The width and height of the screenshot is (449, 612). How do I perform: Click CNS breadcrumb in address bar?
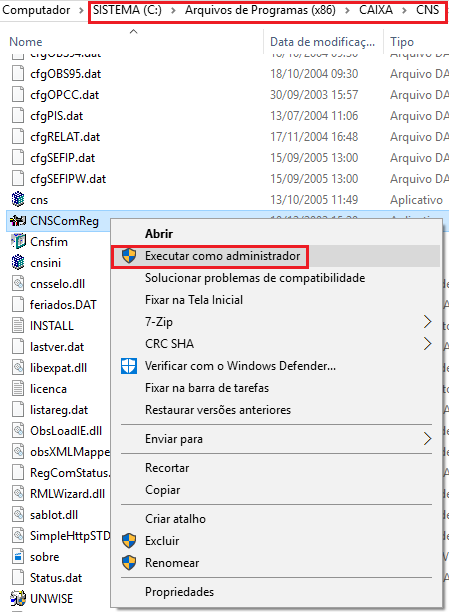tap(427, 10)
